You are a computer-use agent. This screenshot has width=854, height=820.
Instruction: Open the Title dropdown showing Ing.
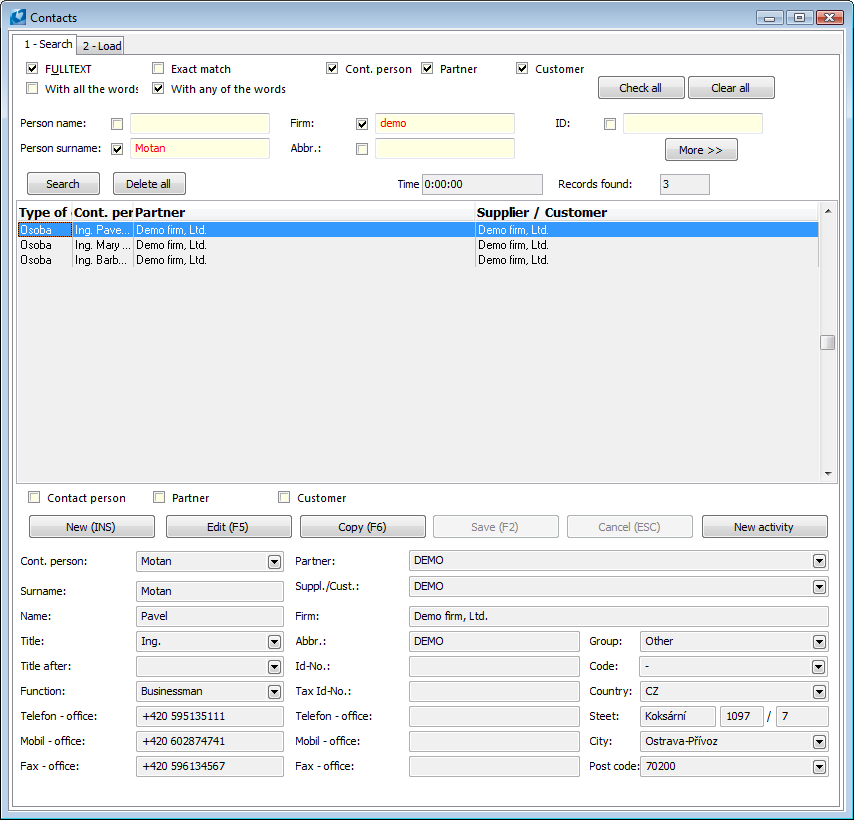click(274, 642)
